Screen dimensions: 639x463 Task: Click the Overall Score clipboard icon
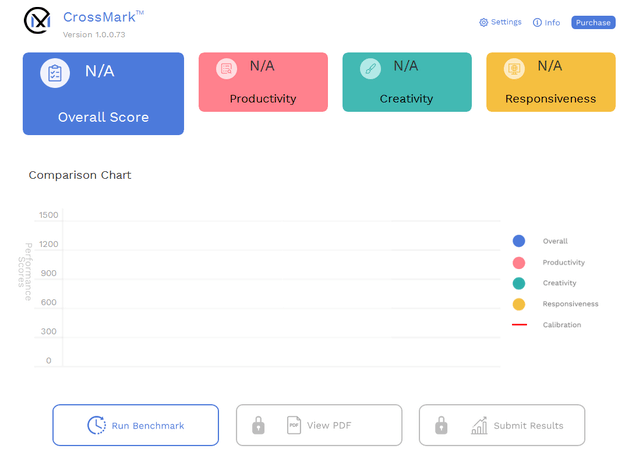[55, 73]
